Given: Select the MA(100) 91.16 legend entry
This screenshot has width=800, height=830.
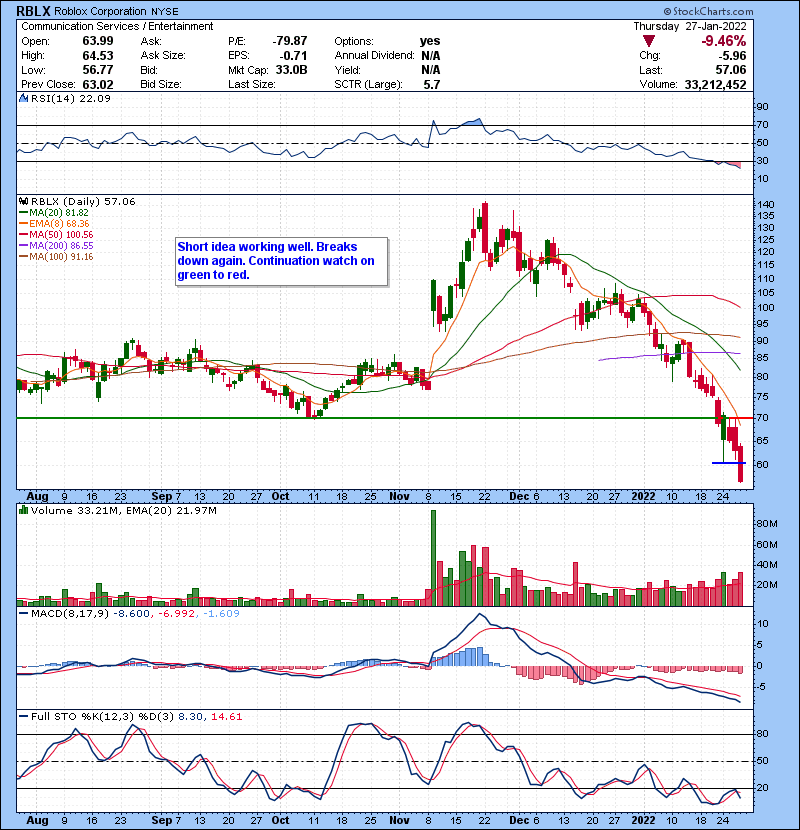Looking at the screenshot, I should pos(62,256).
